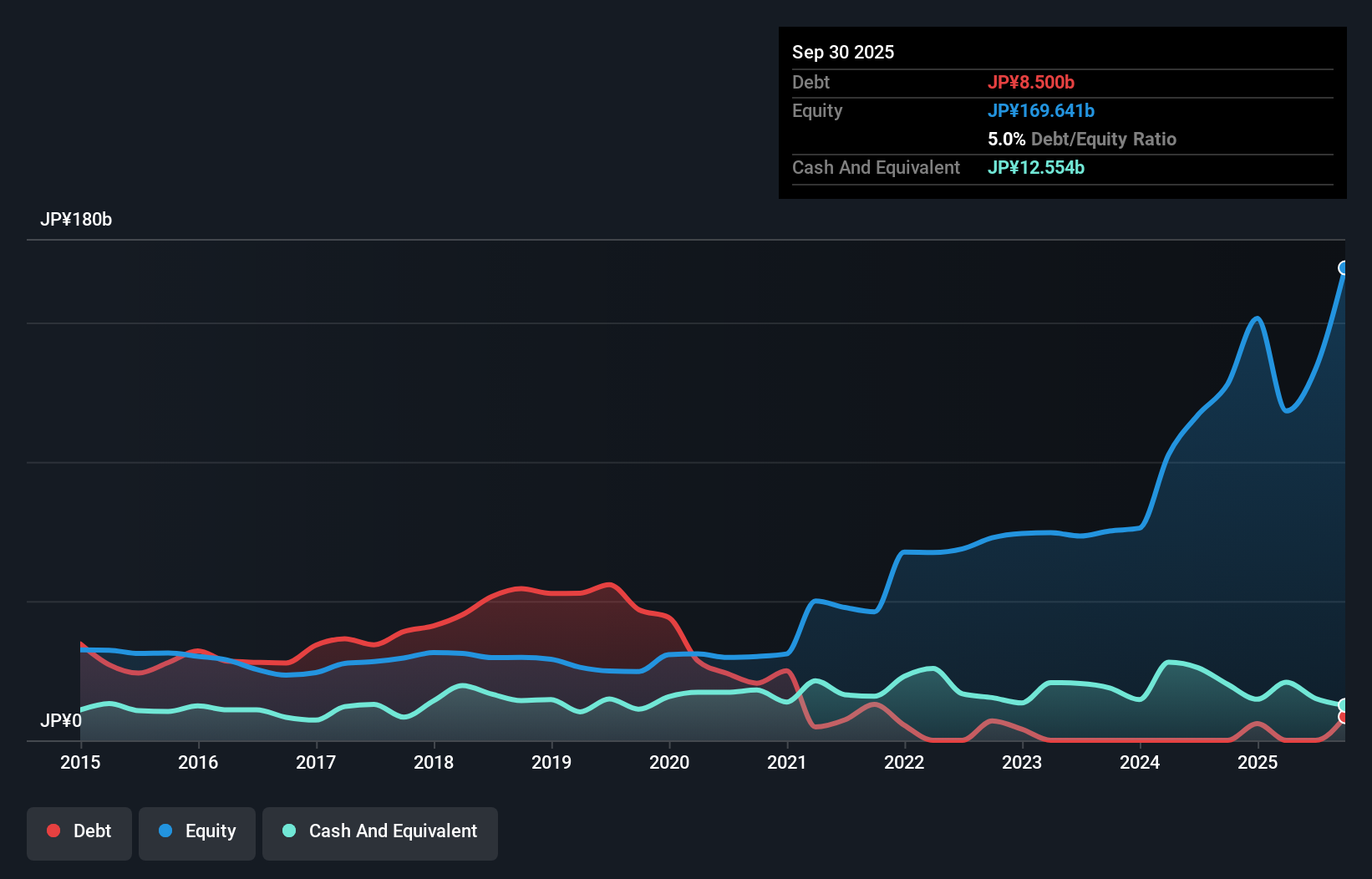Click the teal Cash And Equivalent legend dot
Screen dimensions: 1372x879
click(x=287, y=831)
